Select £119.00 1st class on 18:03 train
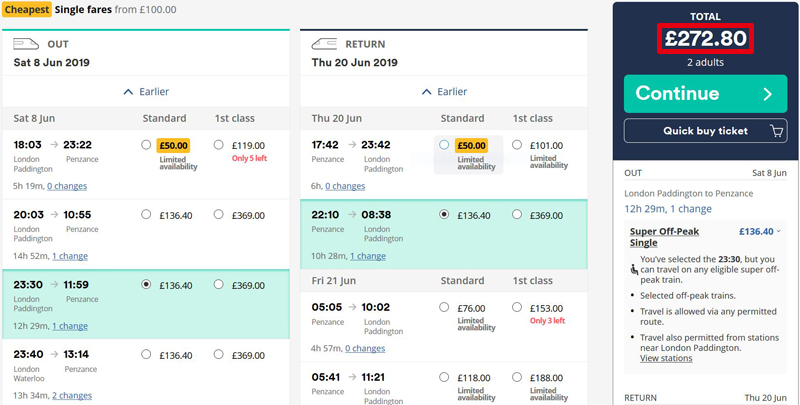 (x=219, y=145)
